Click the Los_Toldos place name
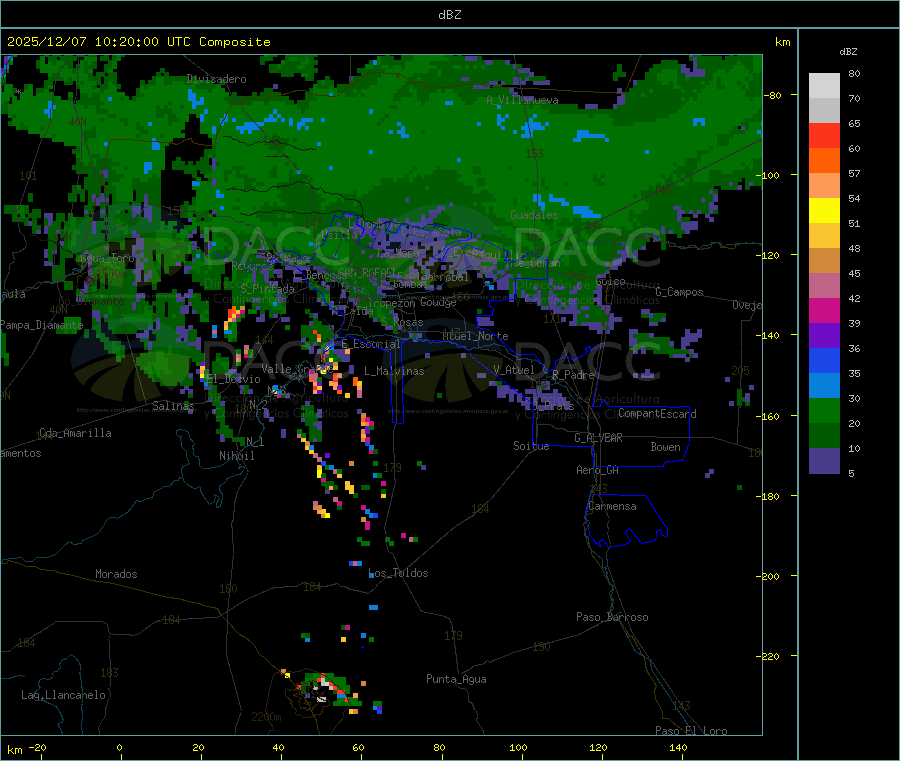 tap(398, 573)
